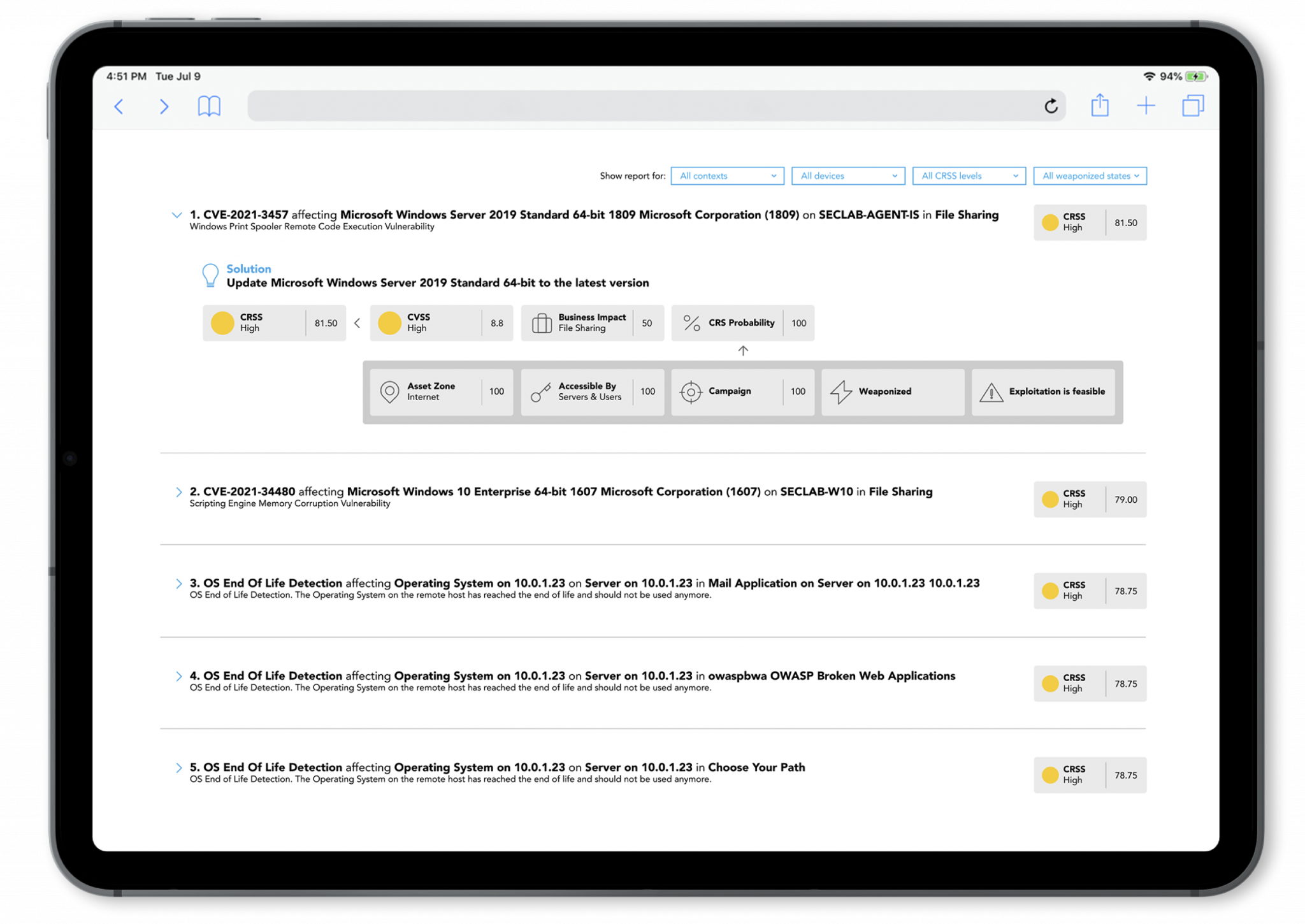The height and width of the screenshot is (924, 1305).
Task: Tap the Safari share icon
Action: tap(1100, 106)
